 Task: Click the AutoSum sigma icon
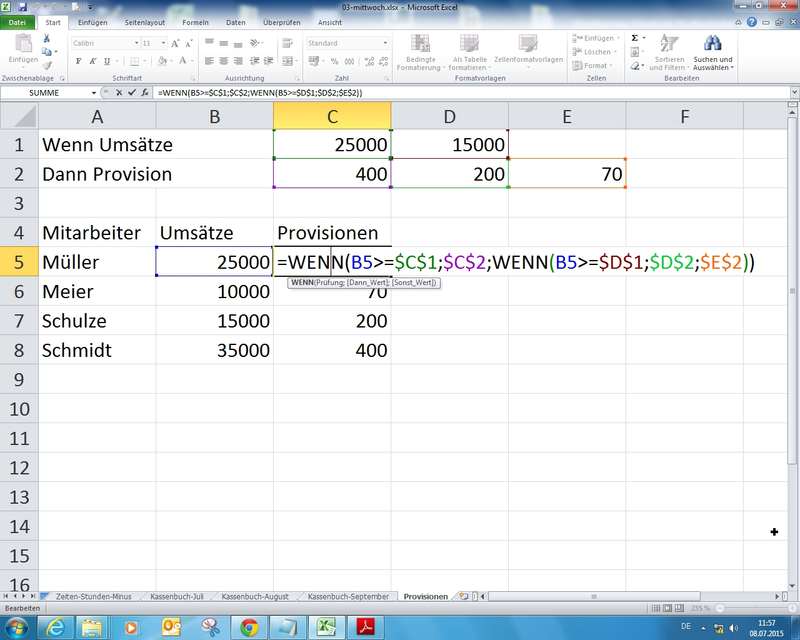pos(635,37)
